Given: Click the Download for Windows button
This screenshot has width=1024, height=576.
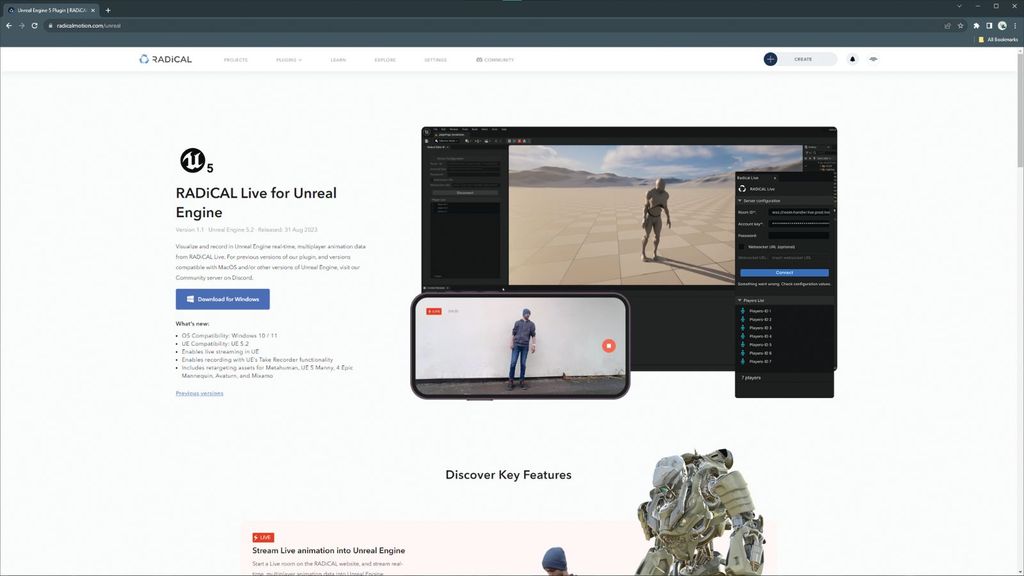Looking at the screenshot, I should coord(222,299).
